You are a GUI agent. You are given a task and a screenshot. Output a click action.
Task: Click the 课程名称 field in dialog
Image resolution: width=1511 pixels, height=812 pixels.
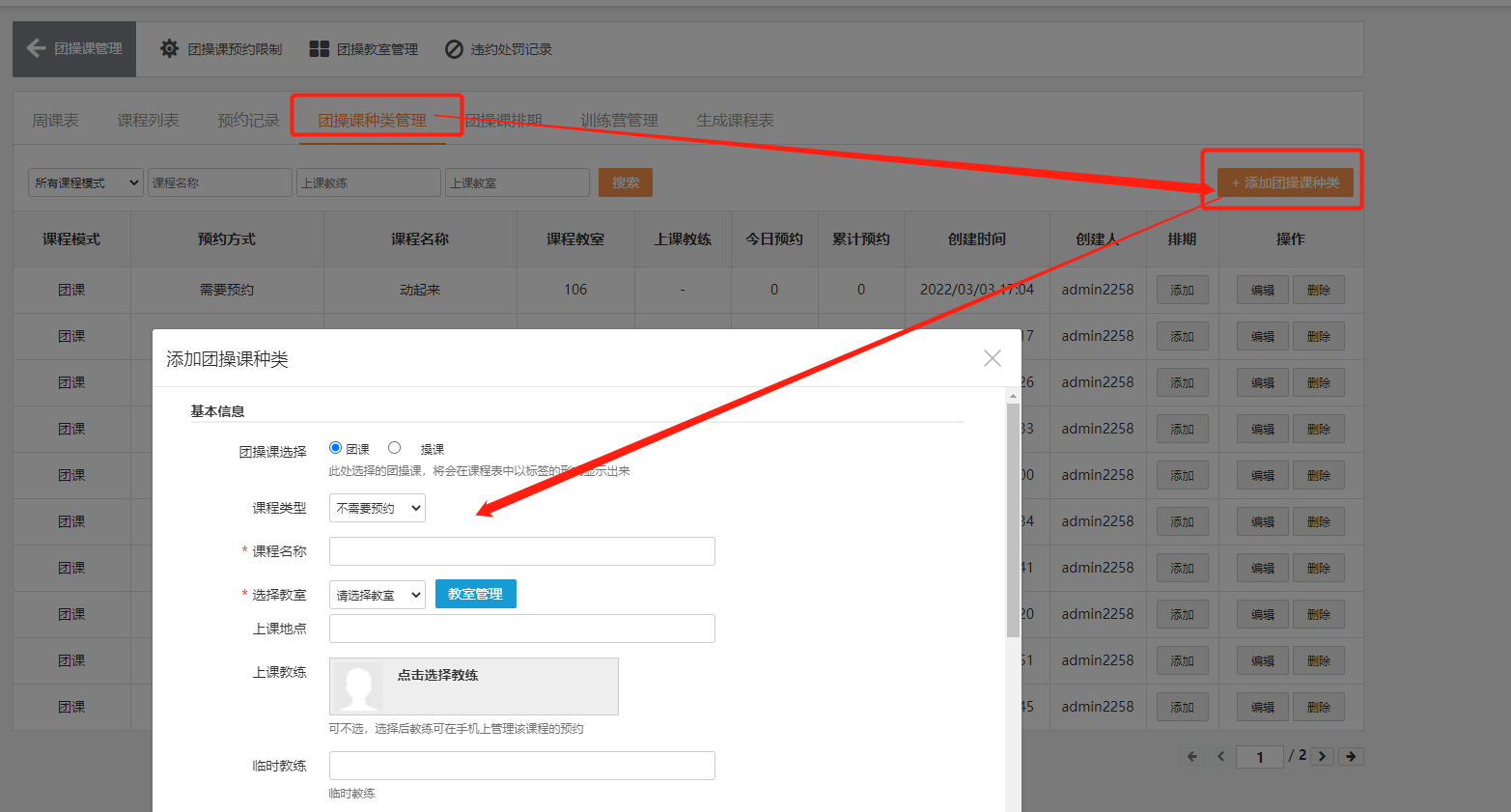click(521, 551)
